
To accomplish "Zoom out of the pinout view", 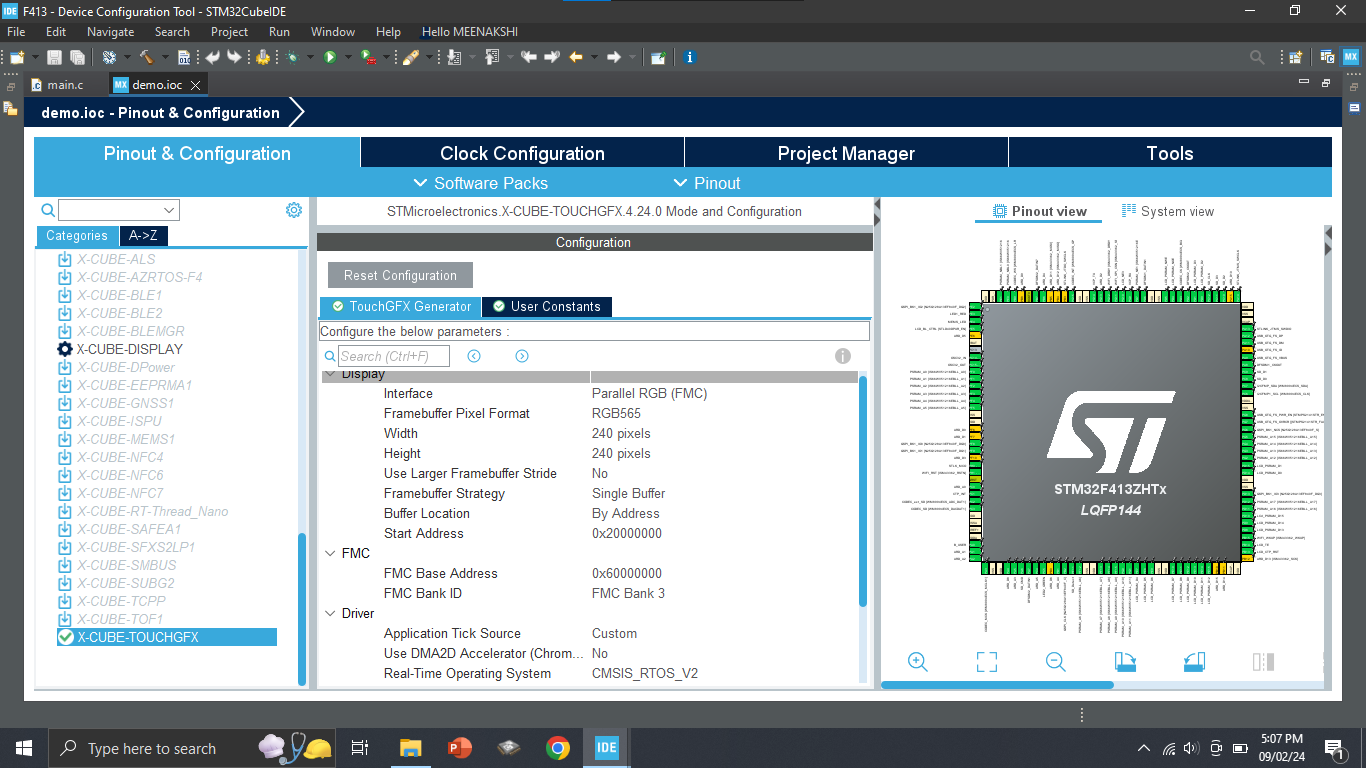I will 1055,661.
